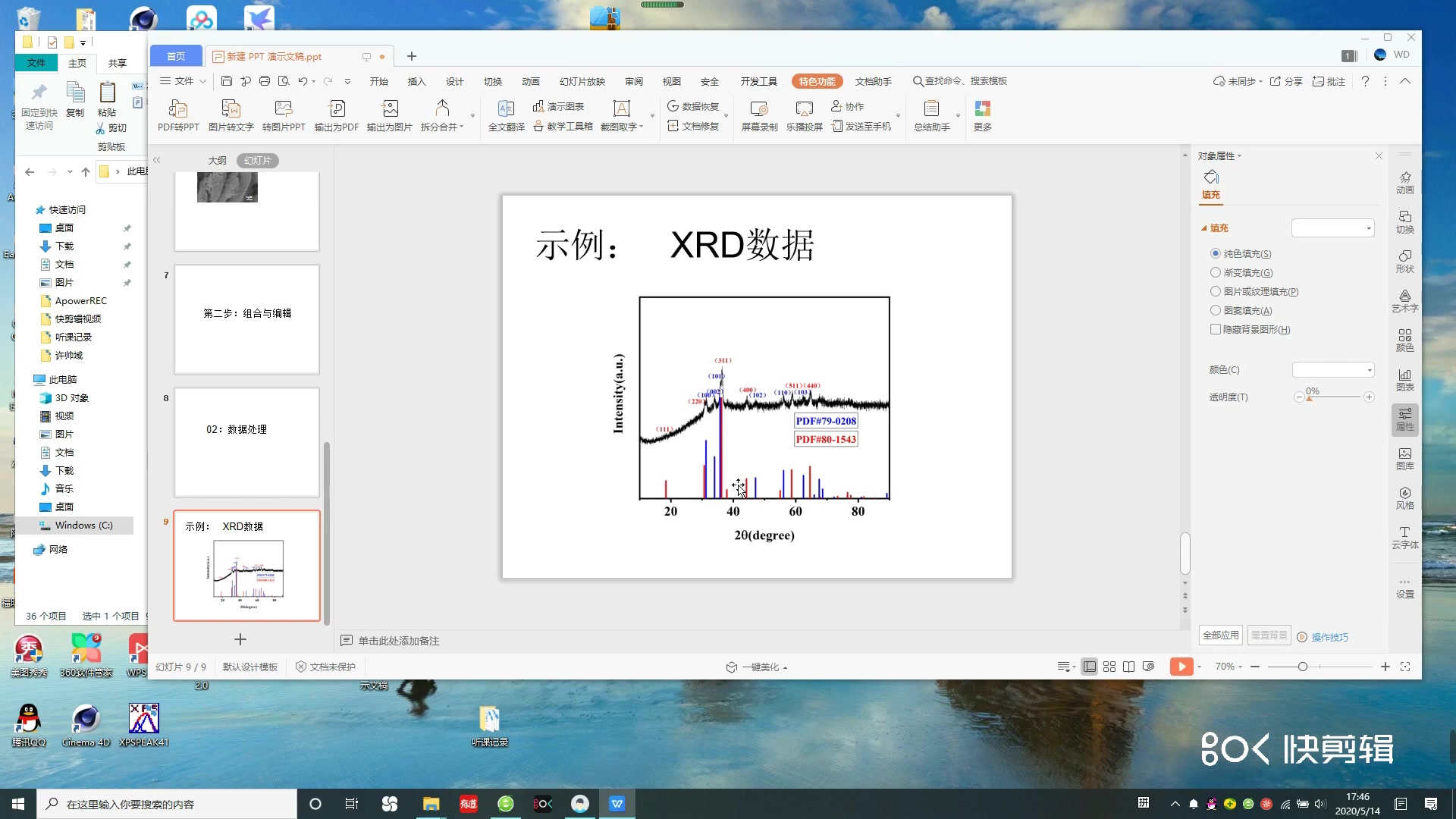This screenshot has height=819, width=1456.
Task: Expand the 一键美化 options arrow
Action: pos(785,668)
